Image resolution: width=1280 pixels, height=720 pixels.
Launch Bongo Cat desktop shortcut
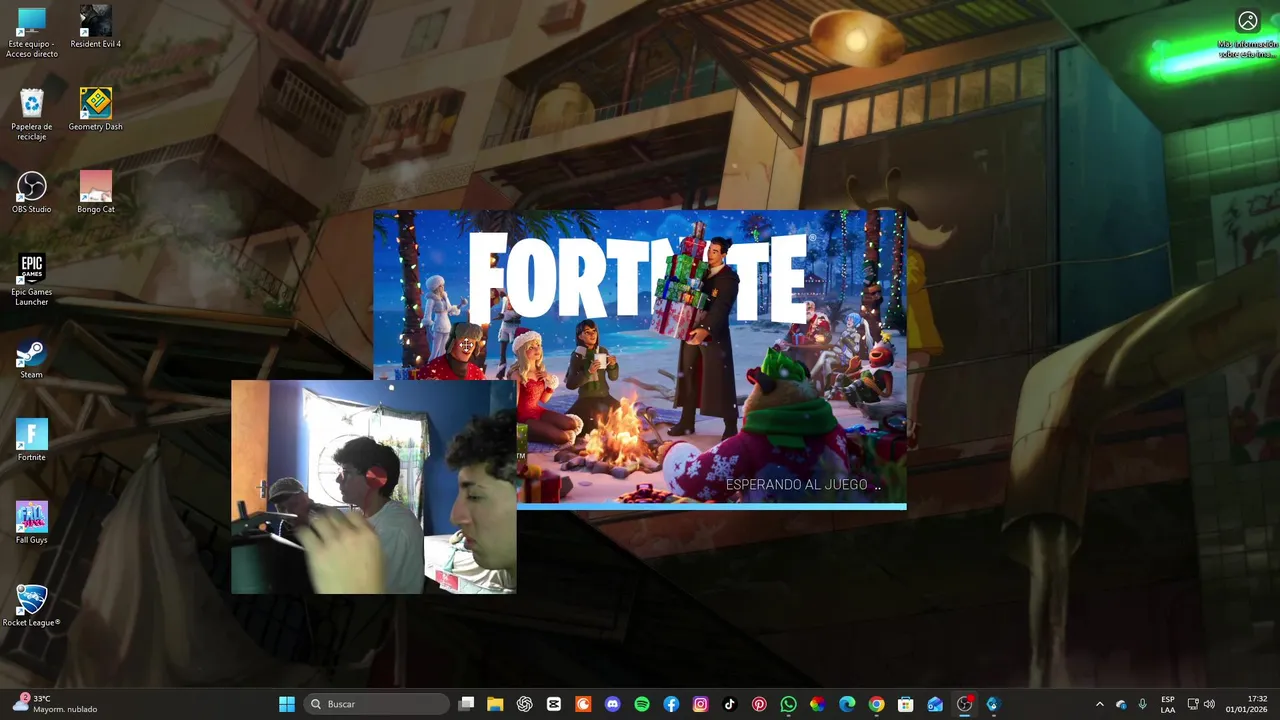(x=96, y=192)
